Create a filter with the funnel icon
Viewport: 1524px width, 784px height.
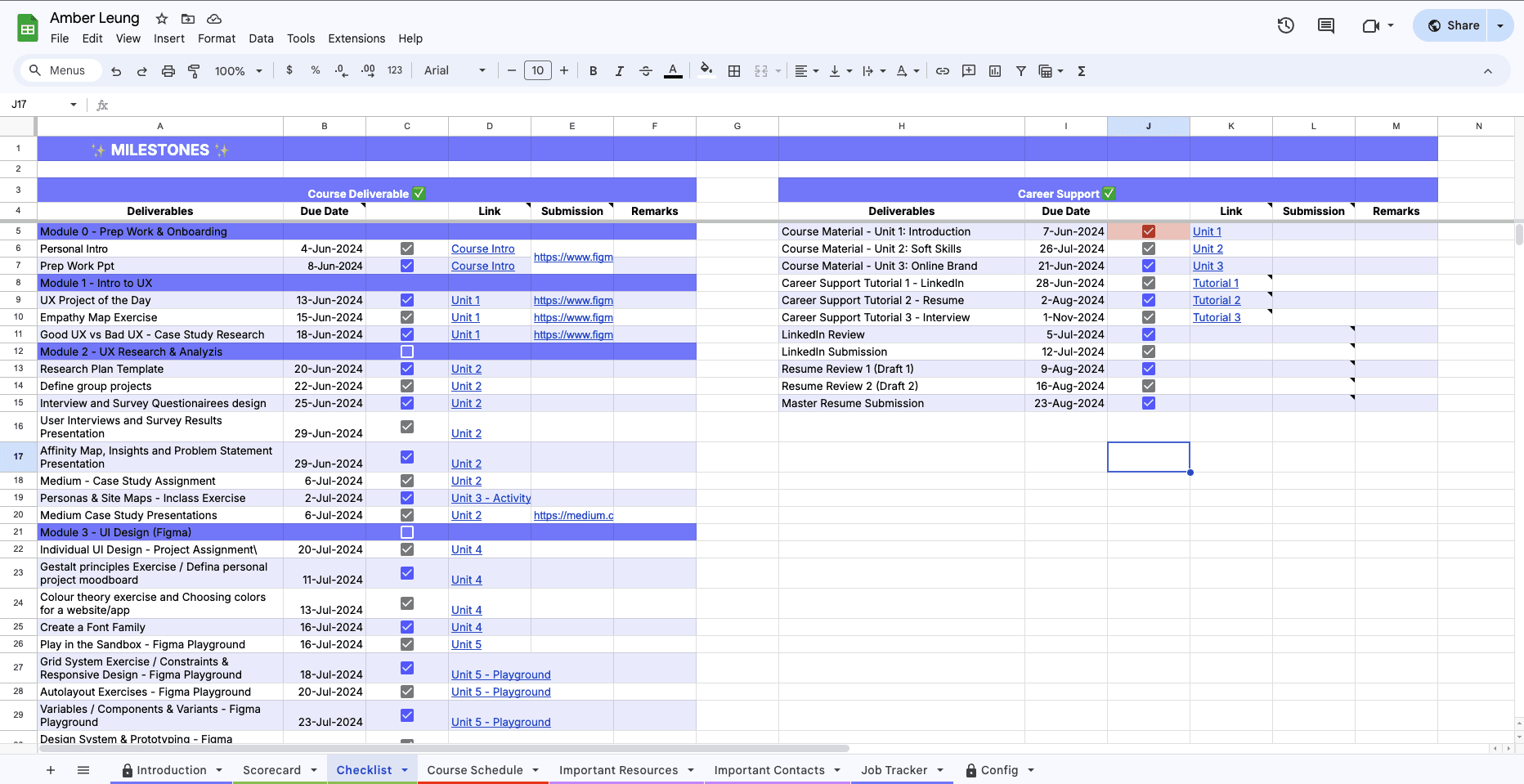point(1020,71)
